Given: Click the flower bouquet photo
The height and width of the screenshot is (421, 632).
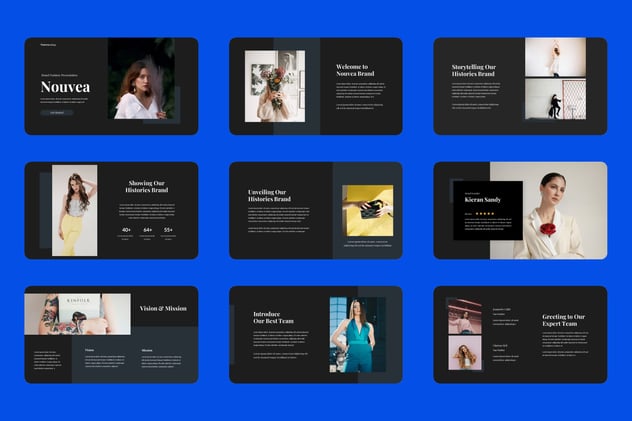Looking at the screenshot, I should pos(275,86).
